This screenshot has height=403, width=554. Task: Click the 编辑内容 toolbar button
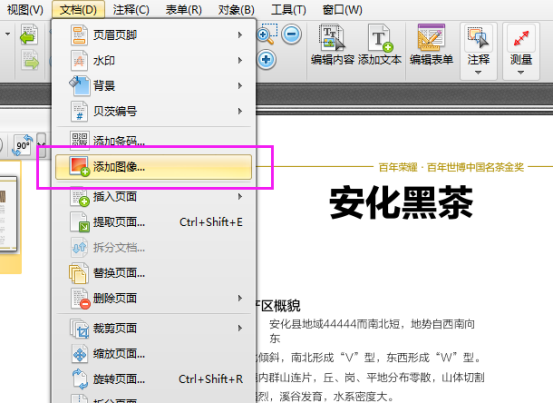click(x=332, y=45)
